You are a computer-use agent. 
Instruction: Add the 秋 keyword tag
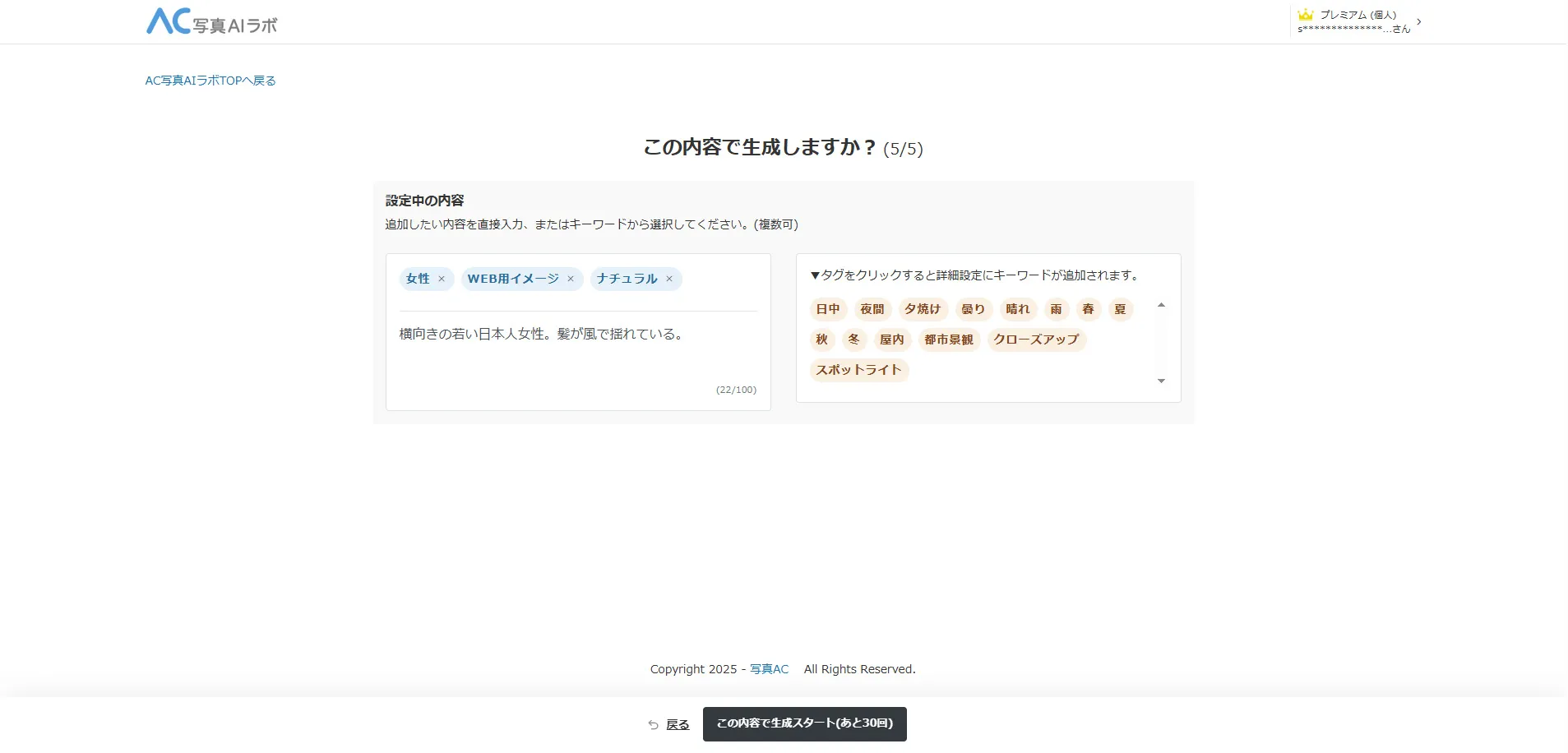coord(822,340)
